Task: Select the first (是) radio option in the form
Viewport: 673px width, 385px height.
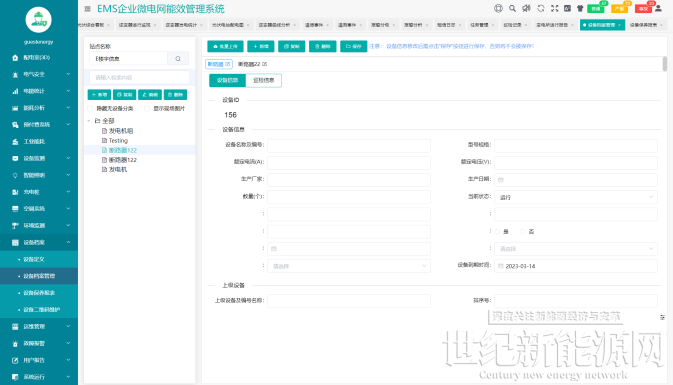Action: (497, 232)
